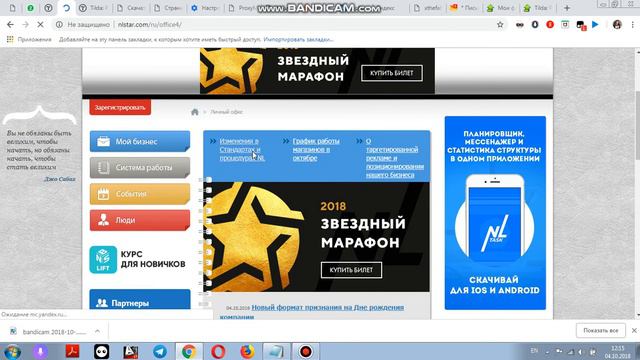The width and height of the screenshot is (640, 360).
Task: Click 'Купить билет' in the large Звездный марафон banner
Action: pyautogui.click(x=351, y=270)
